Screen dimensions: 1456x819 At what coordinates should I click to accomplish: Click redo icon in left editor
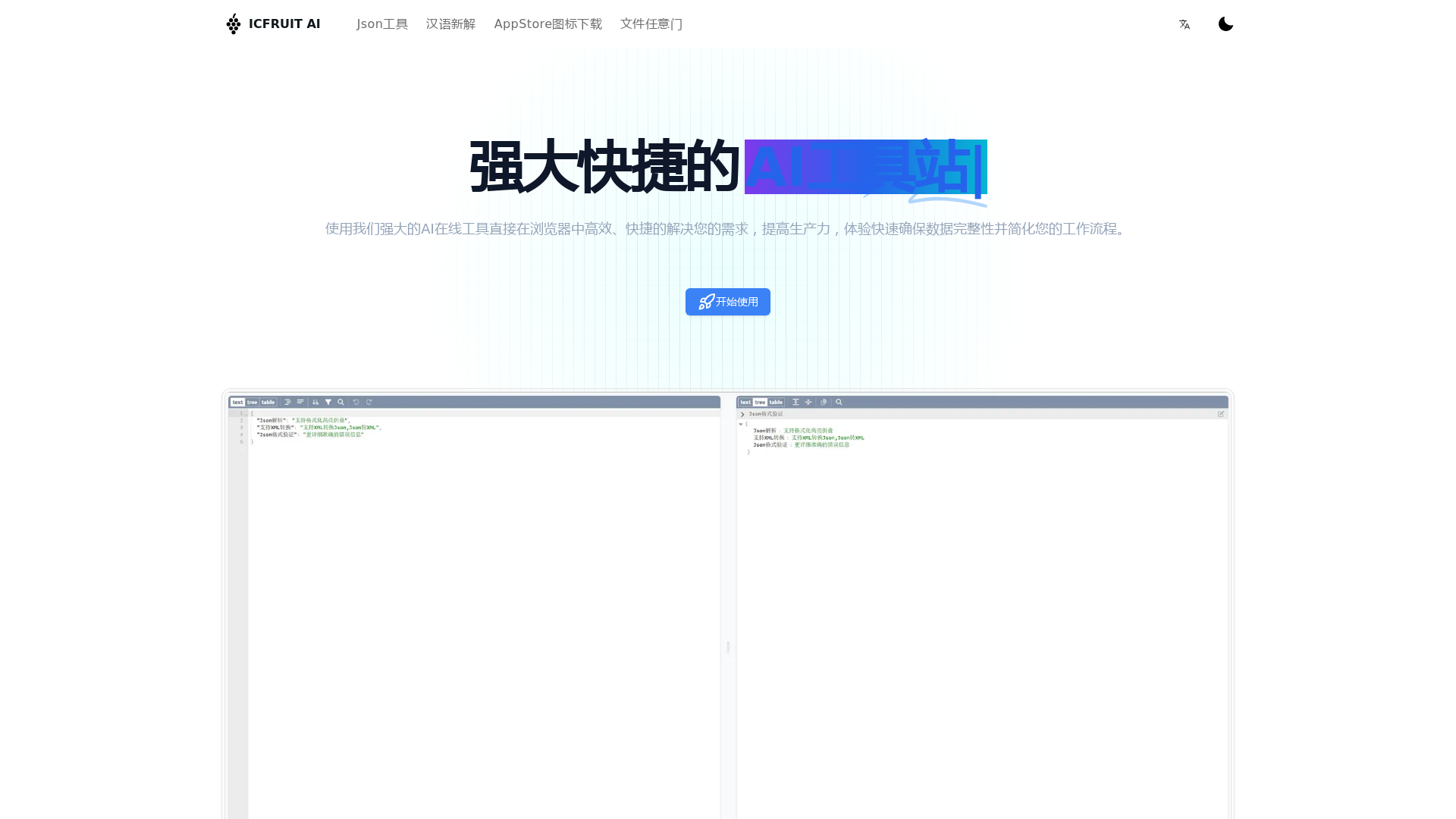369,402
